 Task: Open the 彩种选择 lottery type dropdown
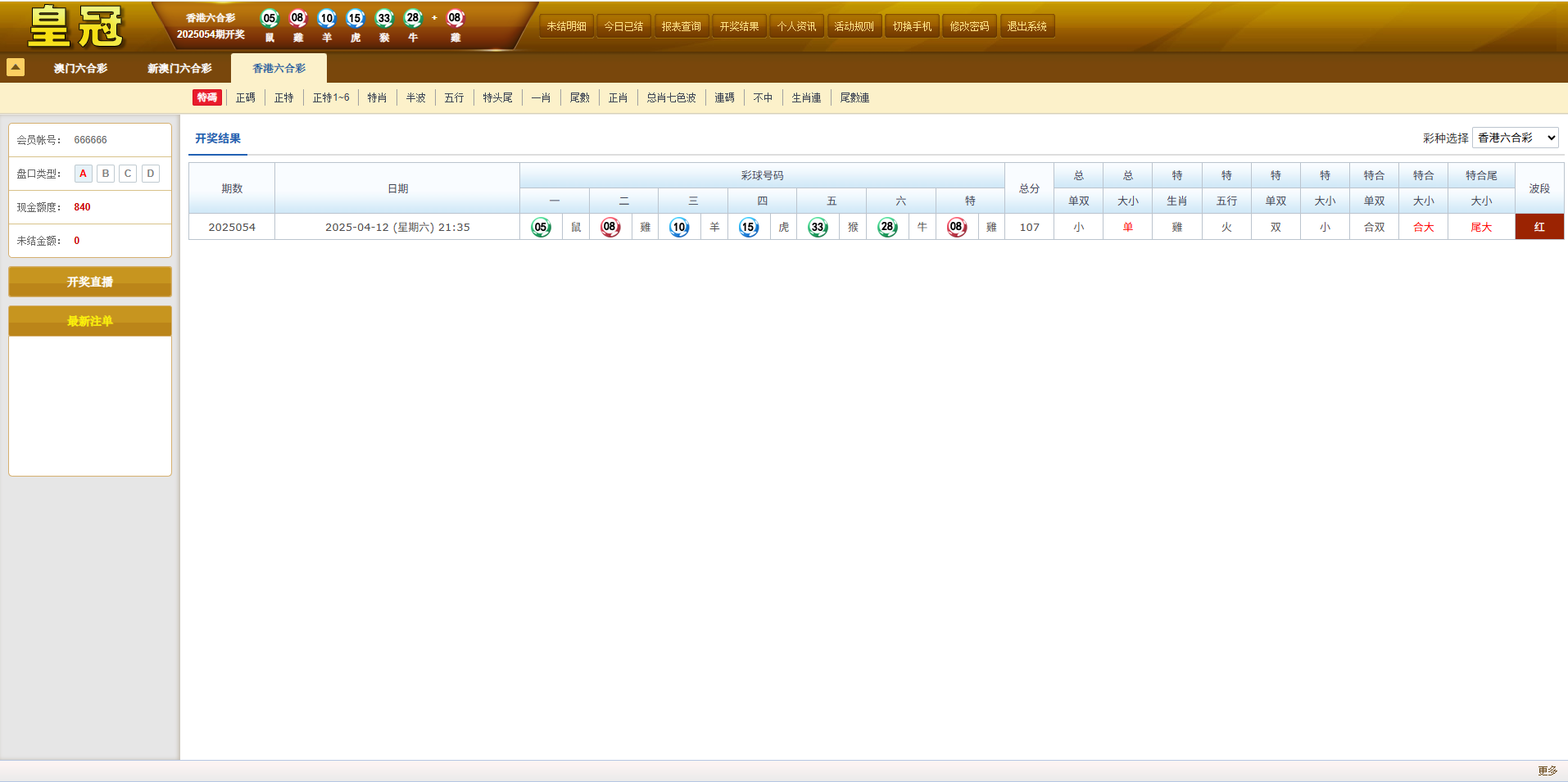[x=1516, y=138]
